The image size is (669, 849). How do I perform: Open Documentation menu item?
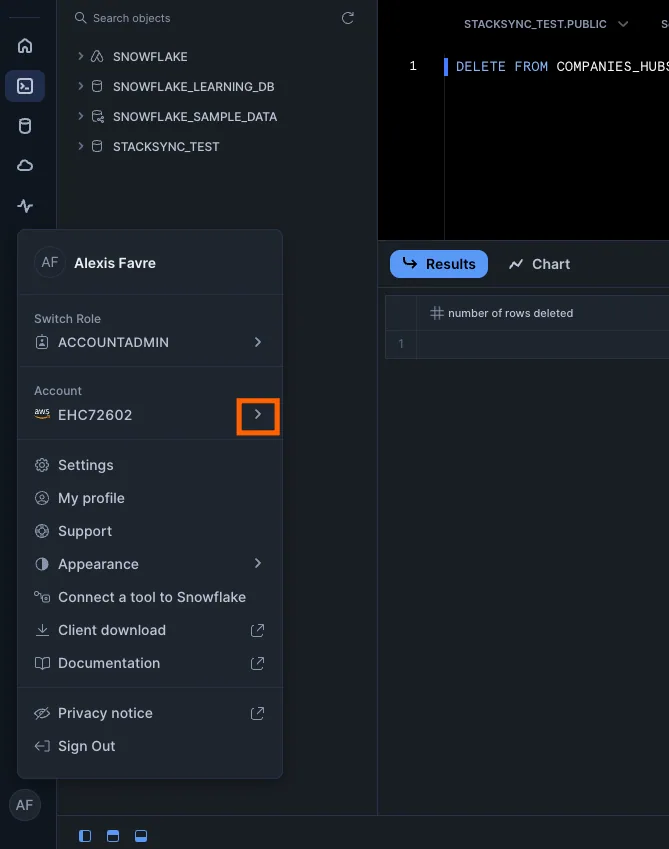pos(150,663)
